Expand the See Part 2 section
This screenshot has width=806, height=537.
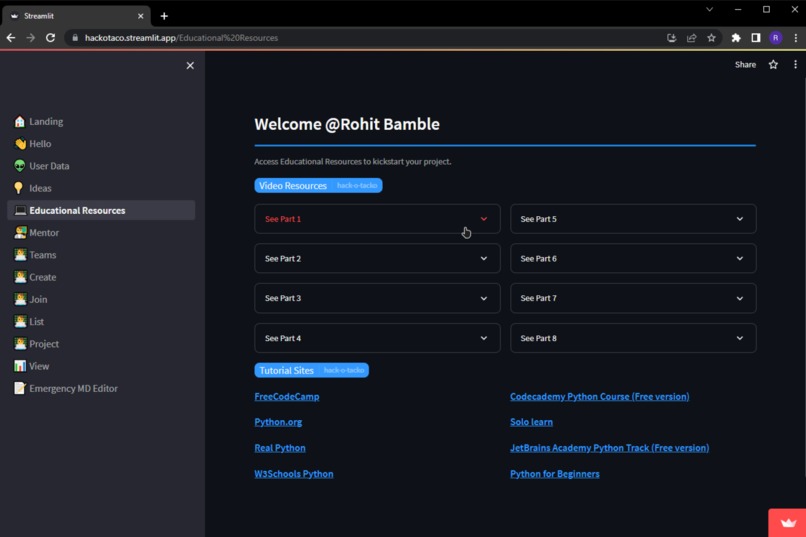(377, 258)
